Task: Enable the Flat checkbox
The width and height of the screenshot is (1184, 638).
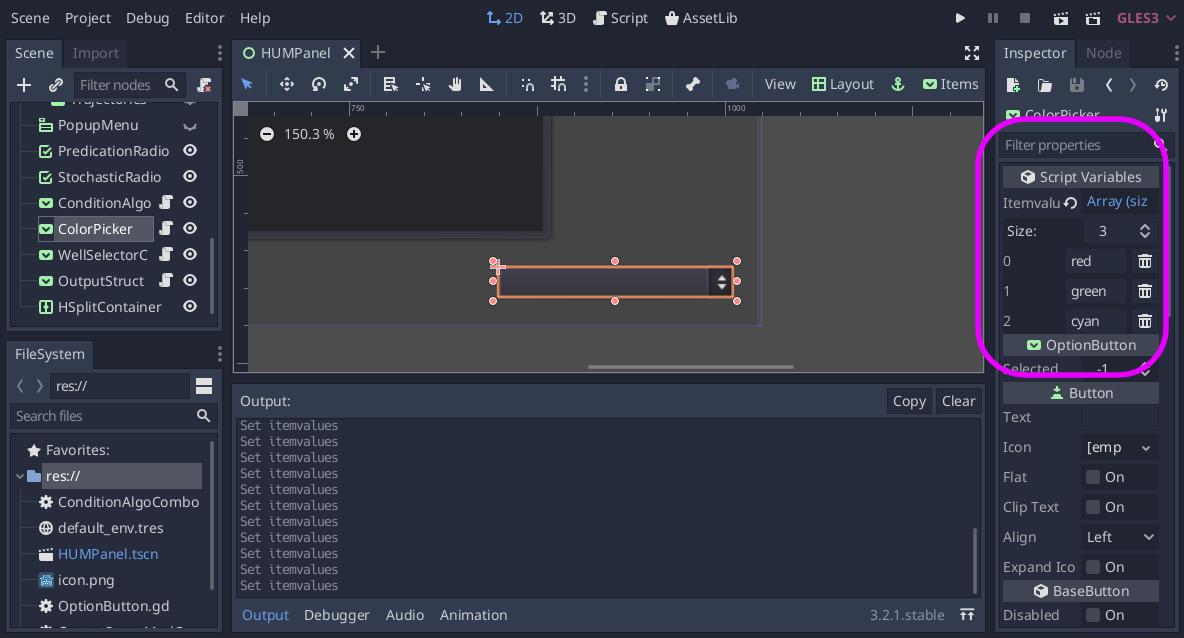Action: pyautogui.click(x=1093, y=476)
